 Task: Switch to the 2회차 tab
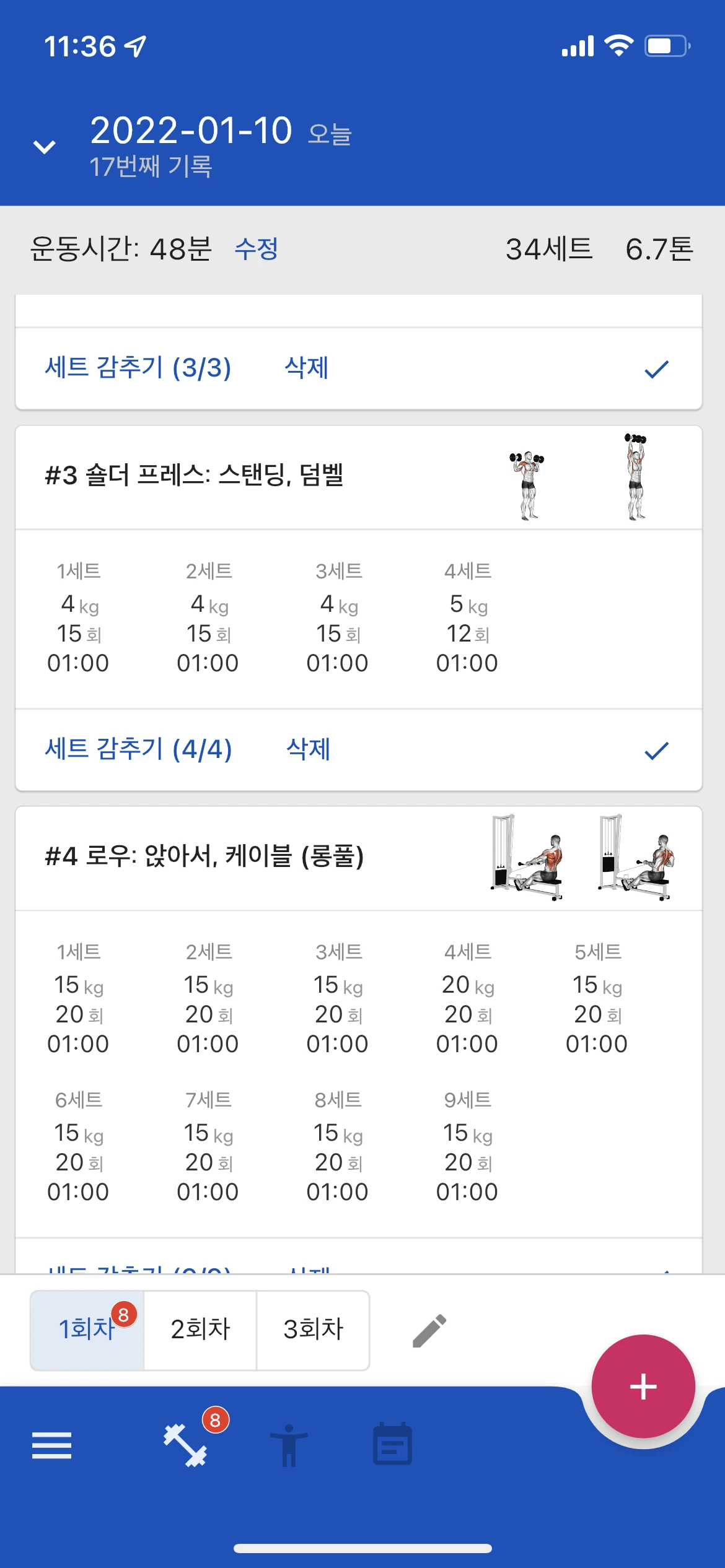[200, 1330]
